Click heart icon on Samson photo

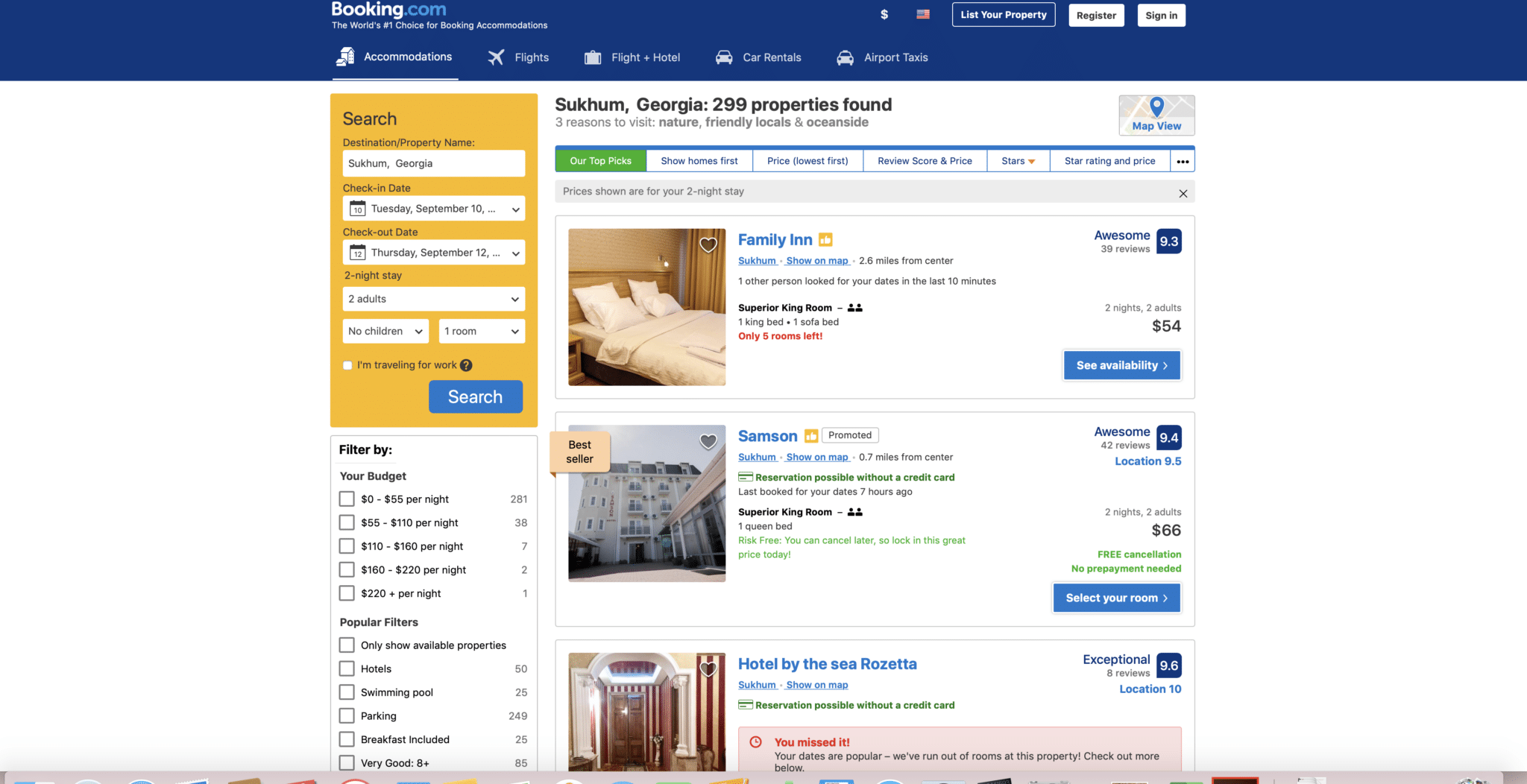tap(708, 442)
